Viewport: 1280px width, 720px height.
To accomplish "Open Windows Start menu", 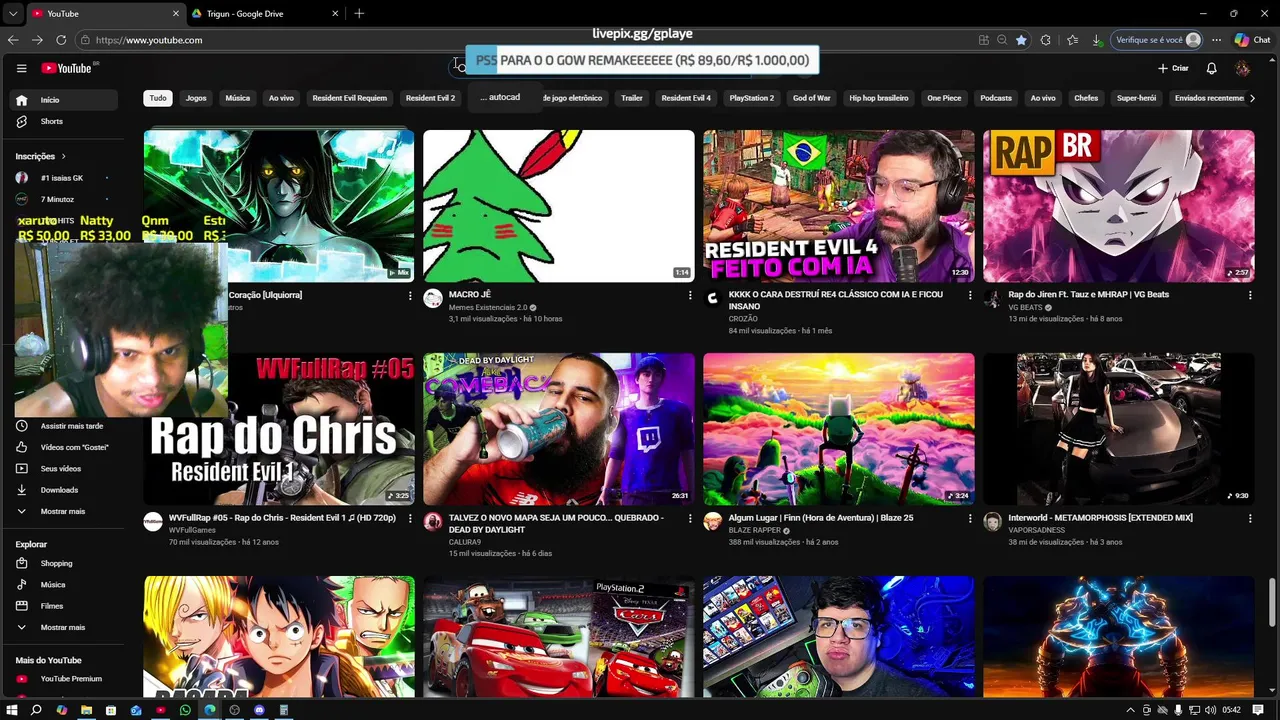I will pyautogui.click(x=12, y=710).
